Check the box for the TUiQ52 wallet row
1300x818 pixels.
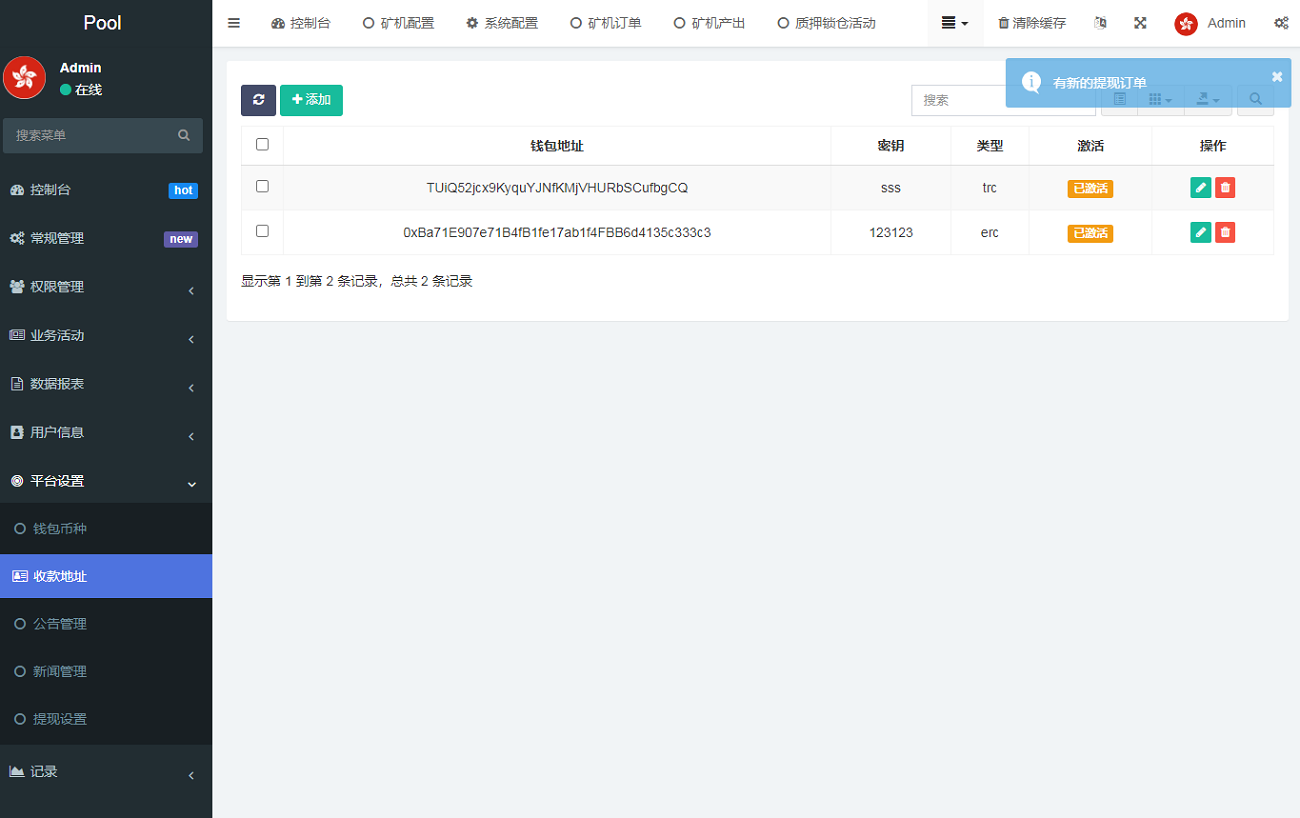click(x=262, y=187)
